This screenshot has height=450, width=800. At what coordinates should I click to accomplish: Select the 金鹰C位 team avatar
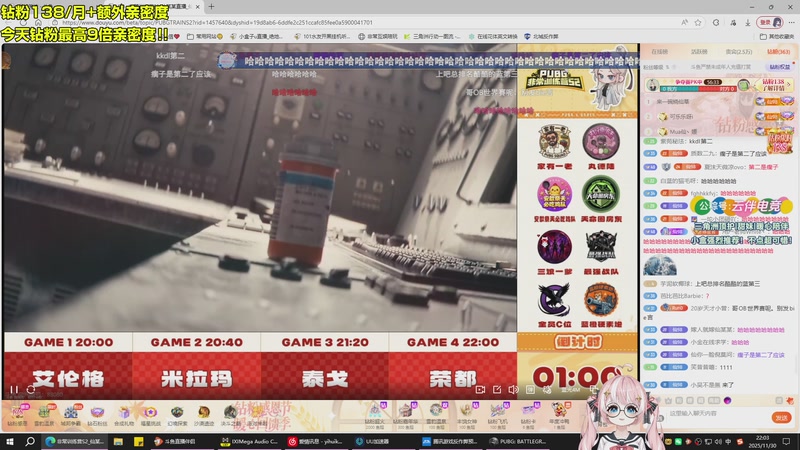click(x=554, y=299)
